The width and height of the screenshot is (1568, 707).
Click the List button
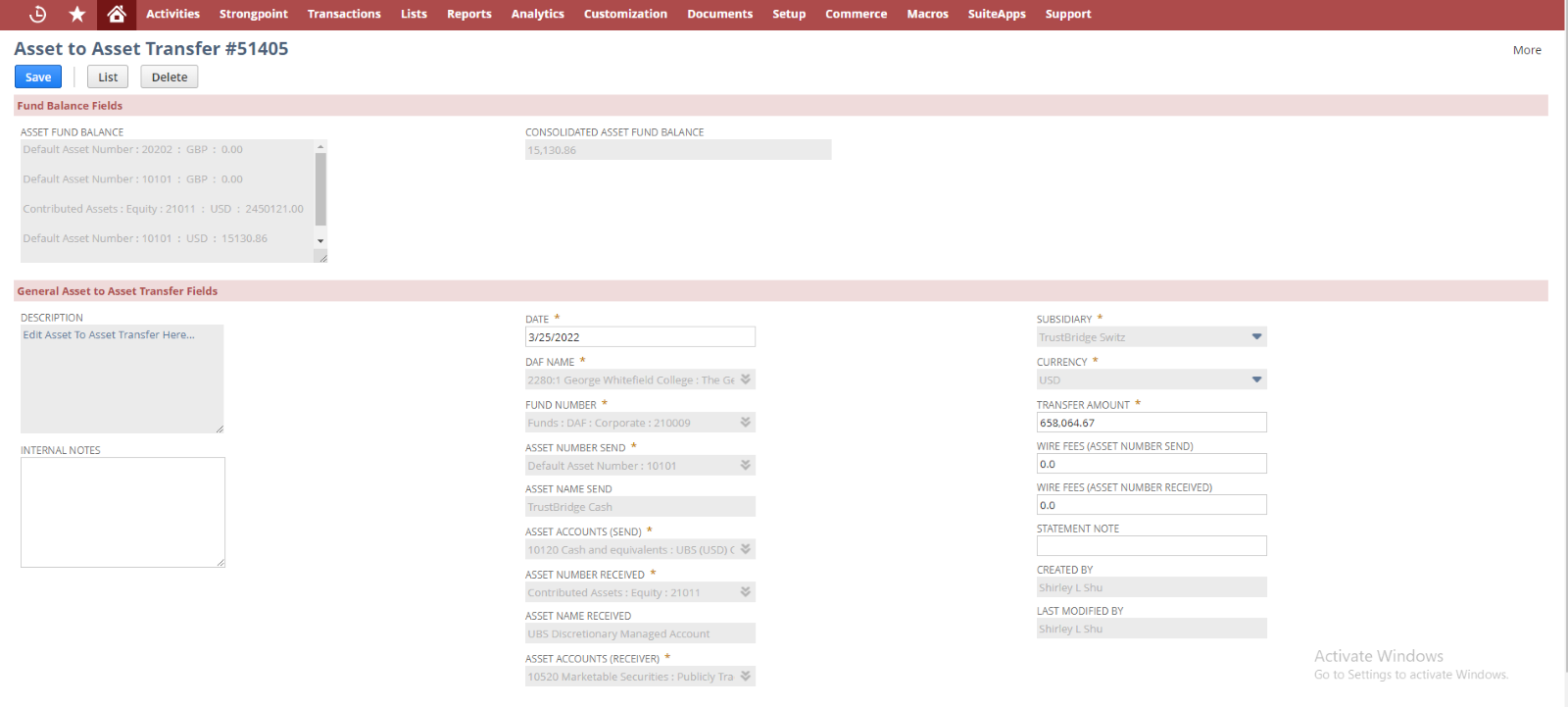pos(108,77)
